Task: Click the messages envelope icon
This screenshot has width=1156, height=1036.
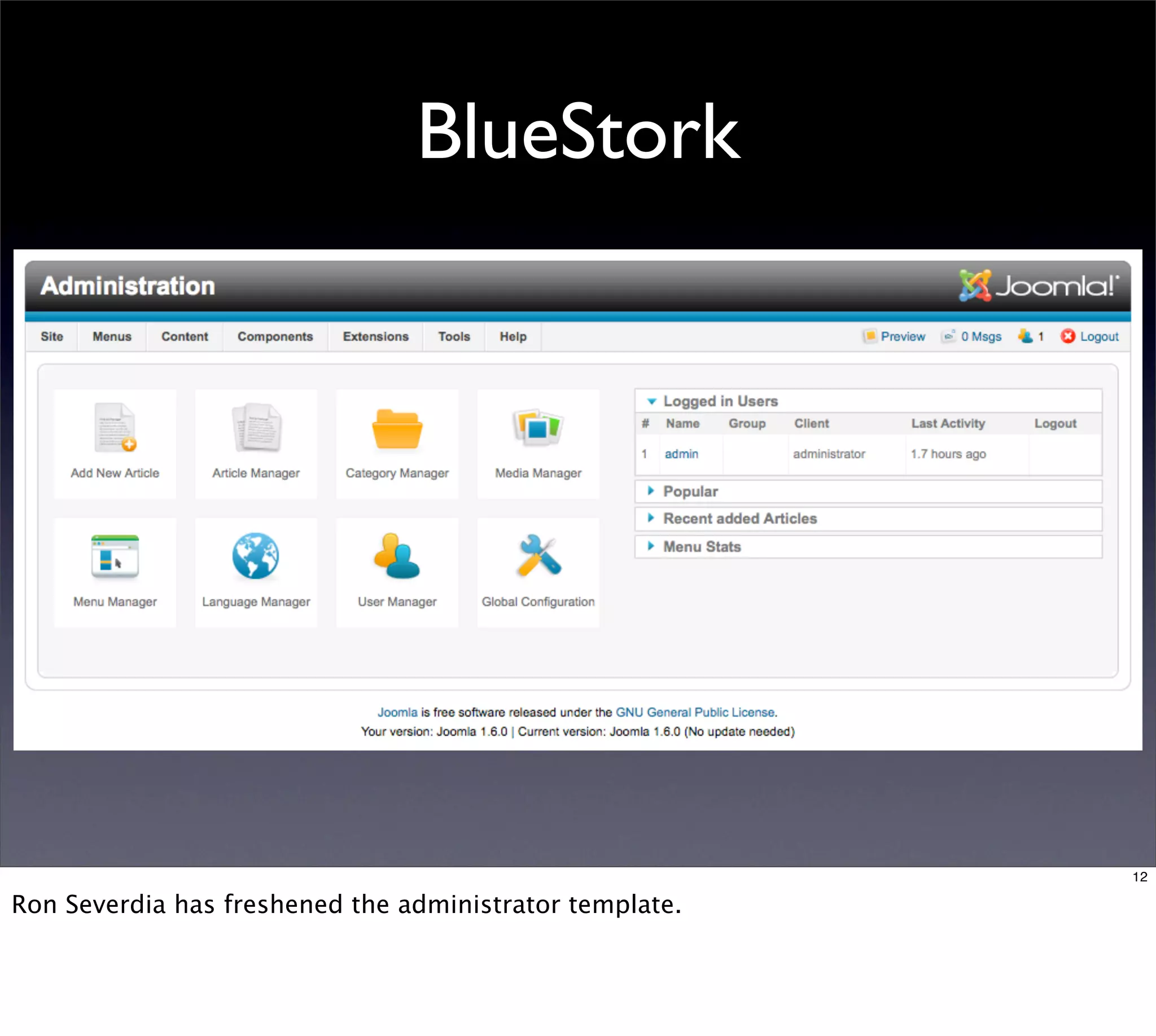Action: 948,336
